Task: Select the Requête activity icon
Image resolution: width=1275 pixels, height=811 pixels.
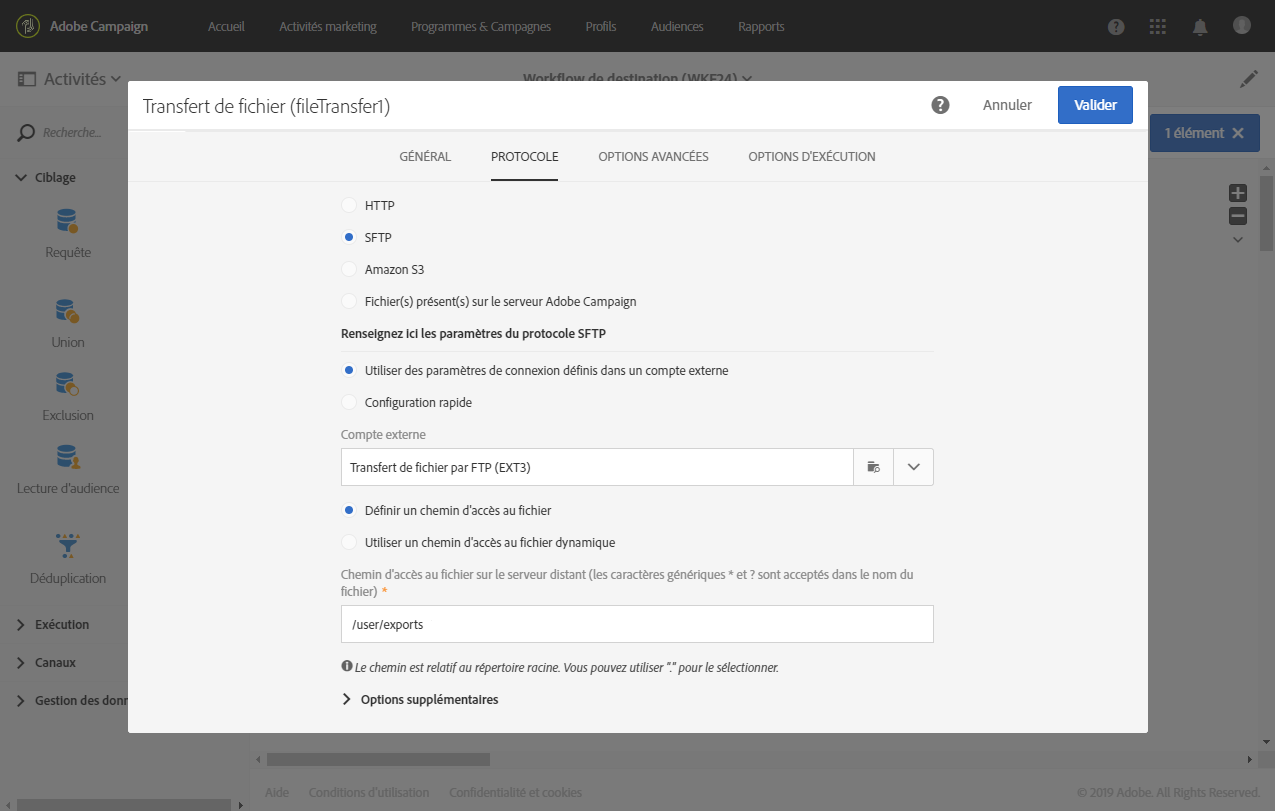Action: (x=68, y=221)
